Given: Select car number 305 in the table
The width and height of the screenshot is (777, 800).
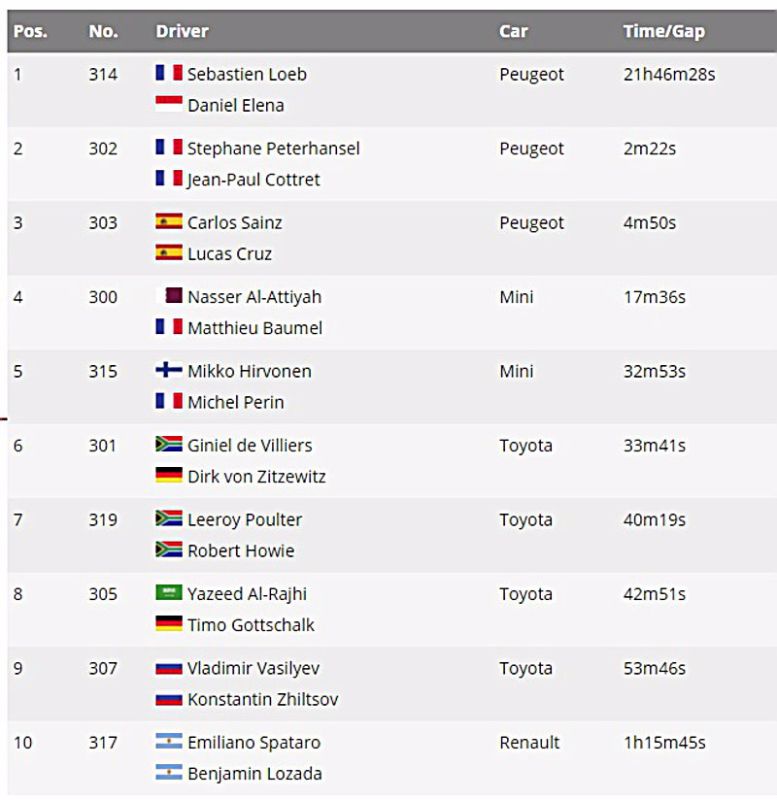Looking at the screenshot, I should (103, 594).
